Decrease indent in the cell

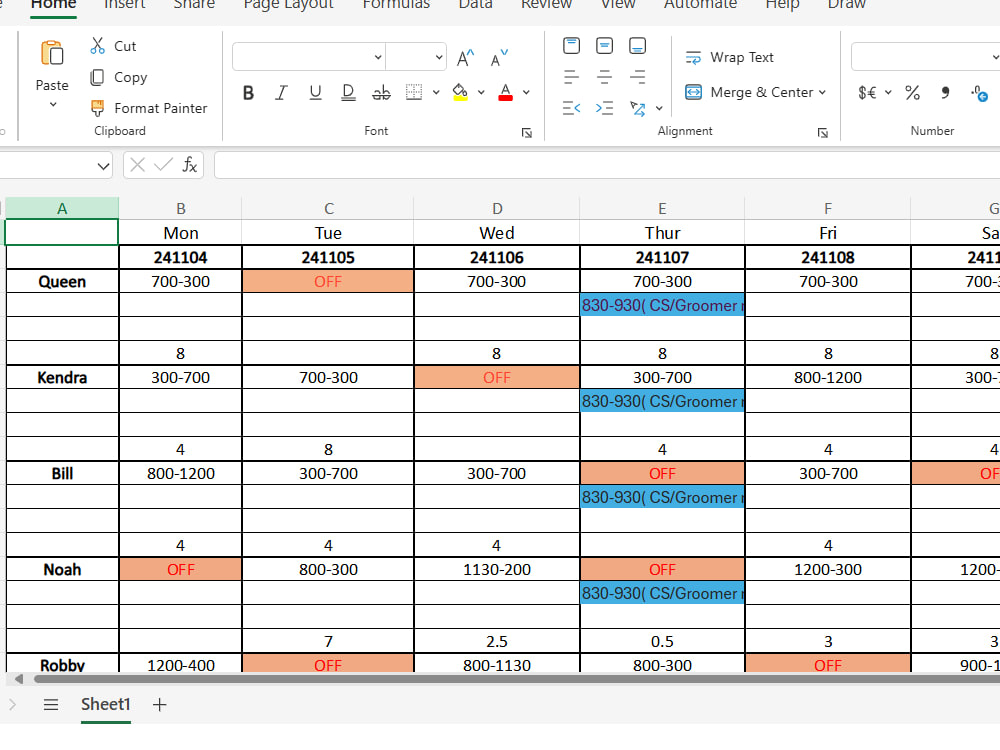click(571, 108)
